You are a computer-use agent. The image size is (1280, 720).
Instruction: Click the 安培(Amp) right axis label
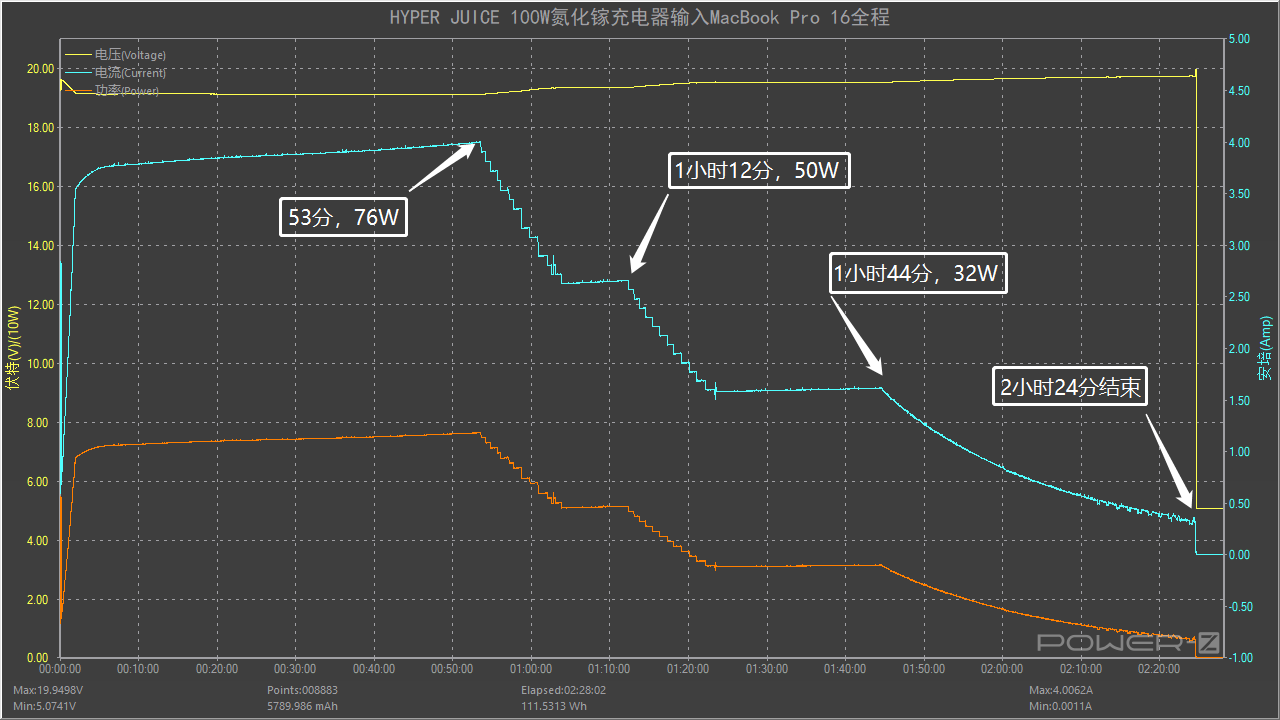1266,349
